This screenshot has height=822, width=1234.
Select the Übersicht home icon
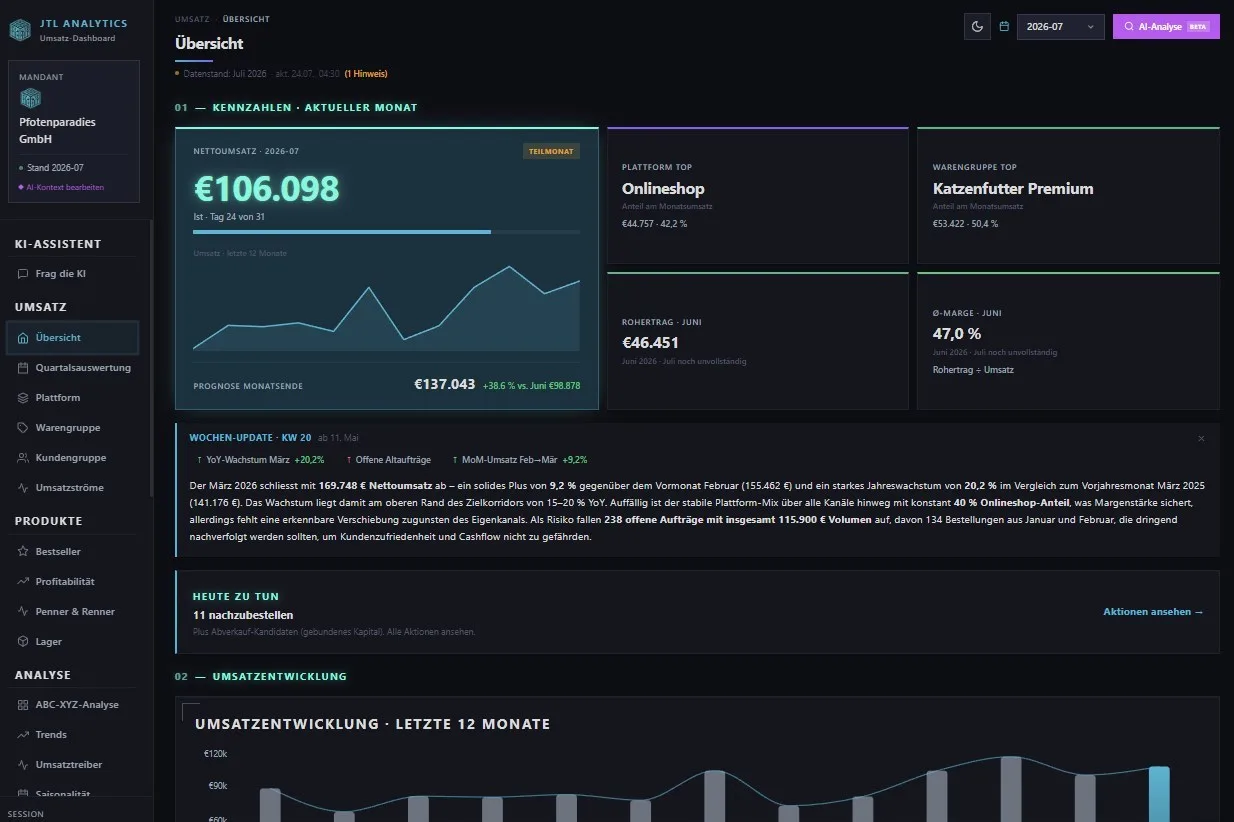(x=23, y=338)
